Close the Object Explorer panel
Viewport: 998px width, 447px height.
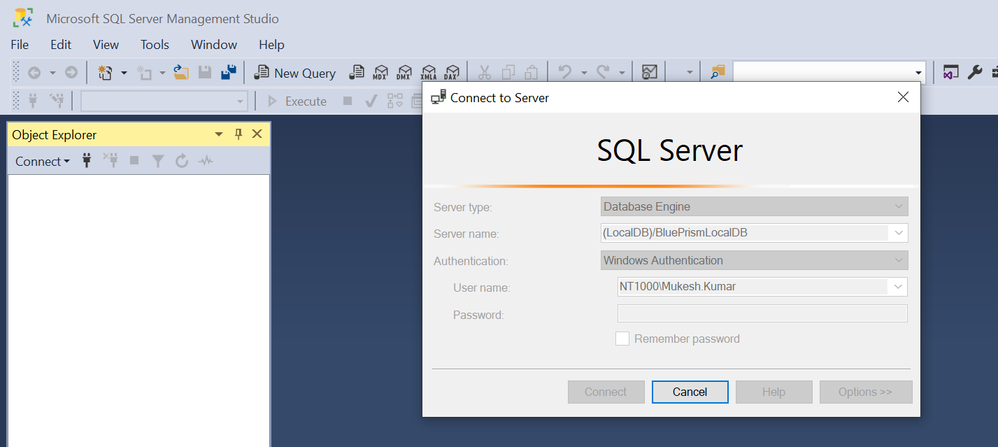[x=257, y=134]
